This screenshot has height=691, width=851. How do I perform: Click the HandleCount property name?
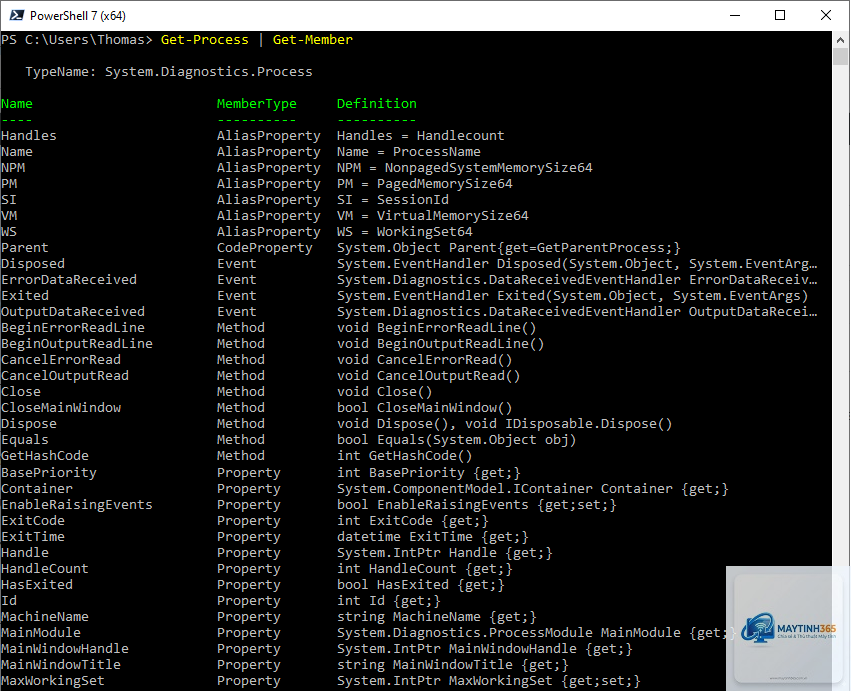pyautogui.click(x=45, y=569)
